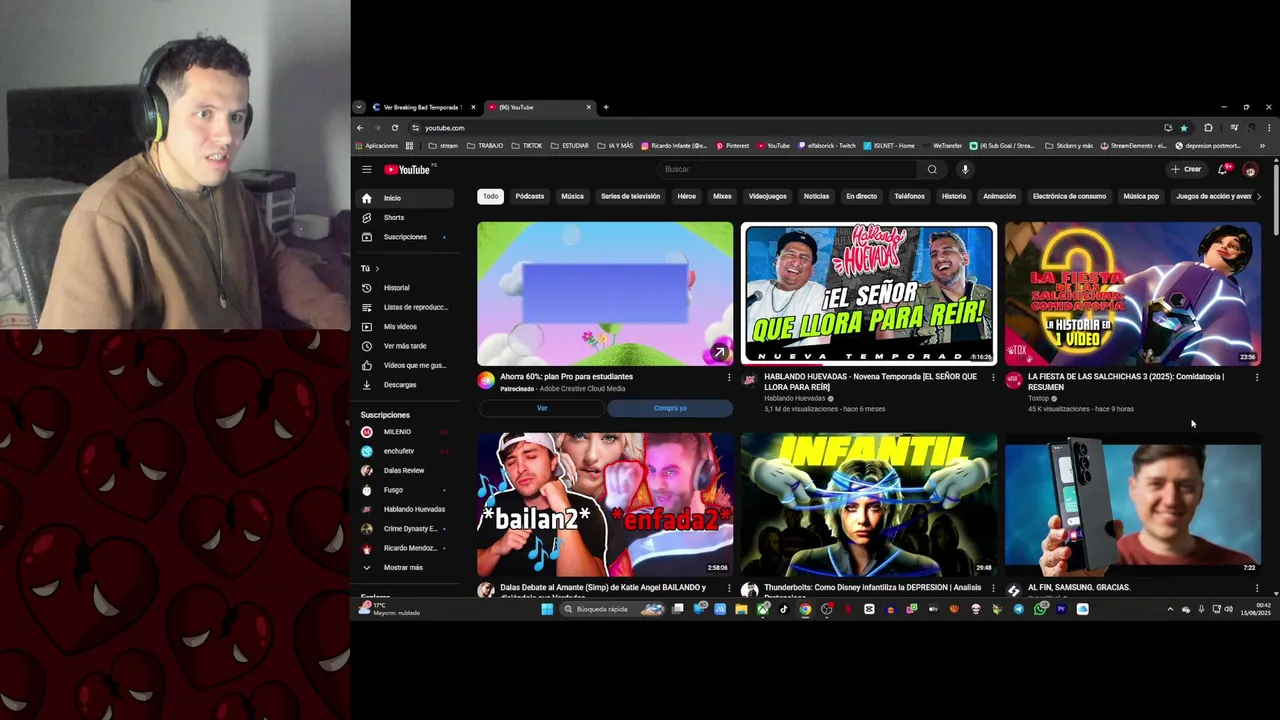This screenshot has width=1280, height=720.
Task: Open La Fiesta de las Salchichas thumbnail
Action: click(1133, 294)
